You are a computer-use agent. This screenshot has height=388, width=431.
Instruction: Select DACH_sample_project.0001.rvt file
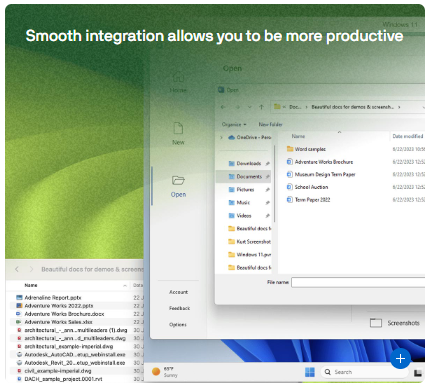59,379
